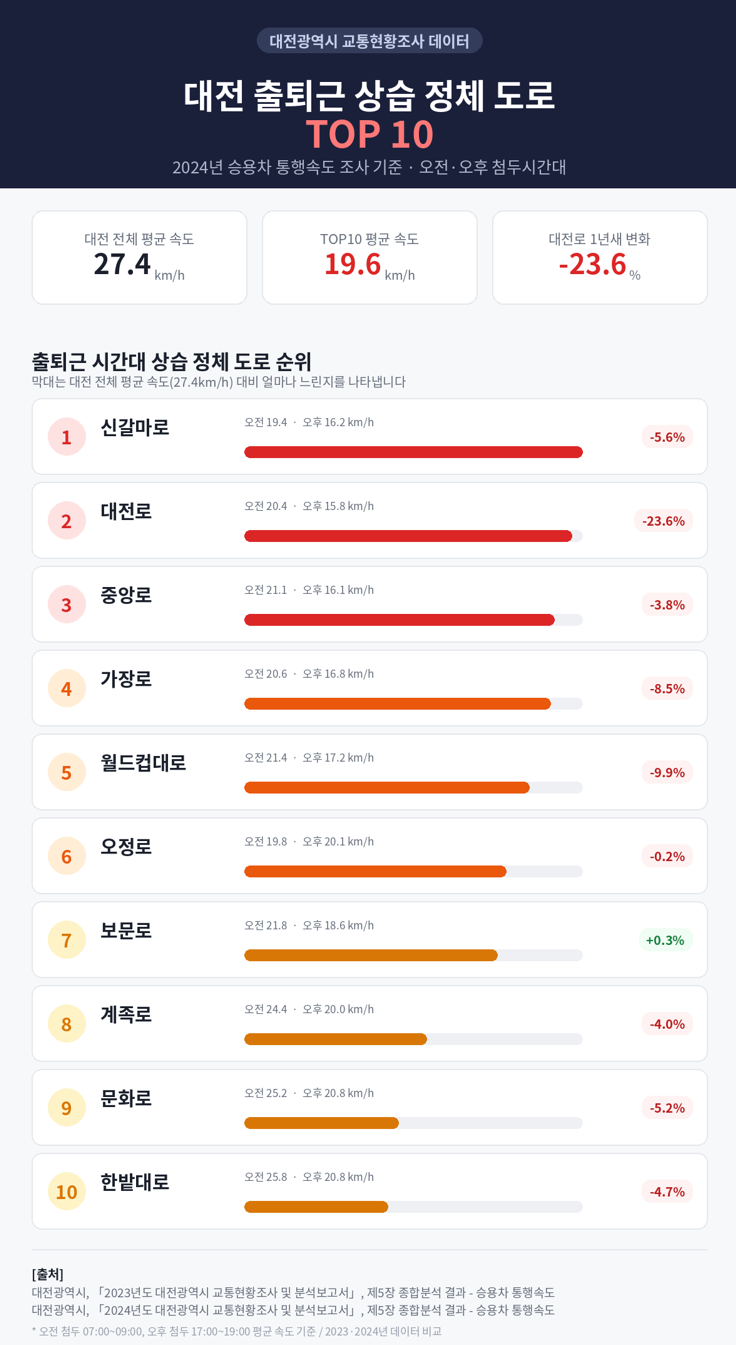Screen dimensions: 736x1345
Task: Click the orange speed bar for 오정로
Action: pos(375,872)
